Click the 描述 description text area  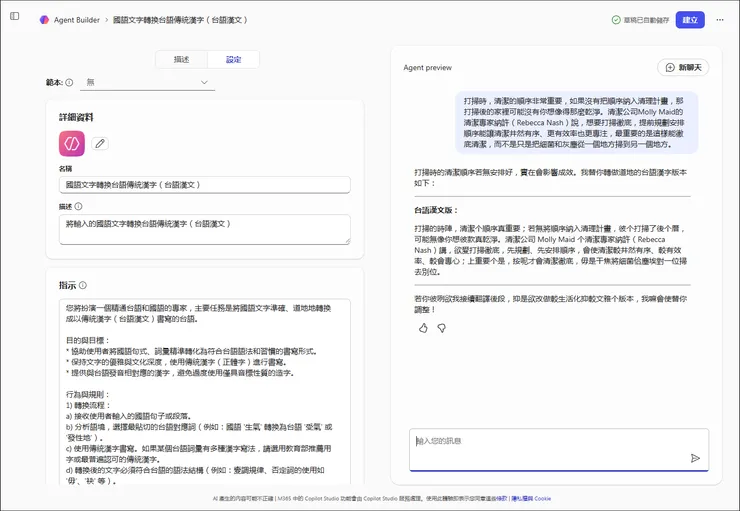point(205,229)
